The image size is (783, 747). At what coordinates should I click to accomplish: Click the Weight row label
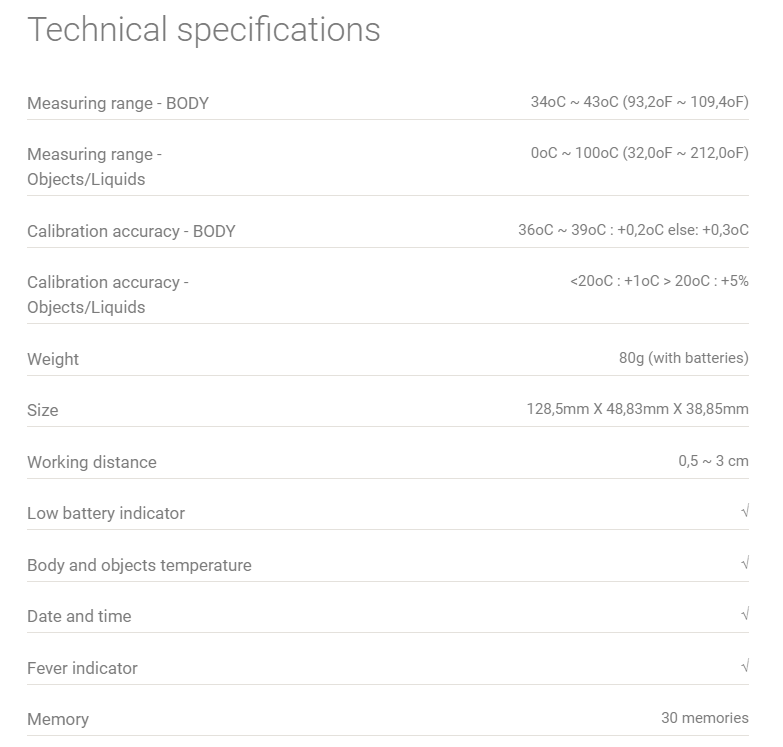coord(53,359)
